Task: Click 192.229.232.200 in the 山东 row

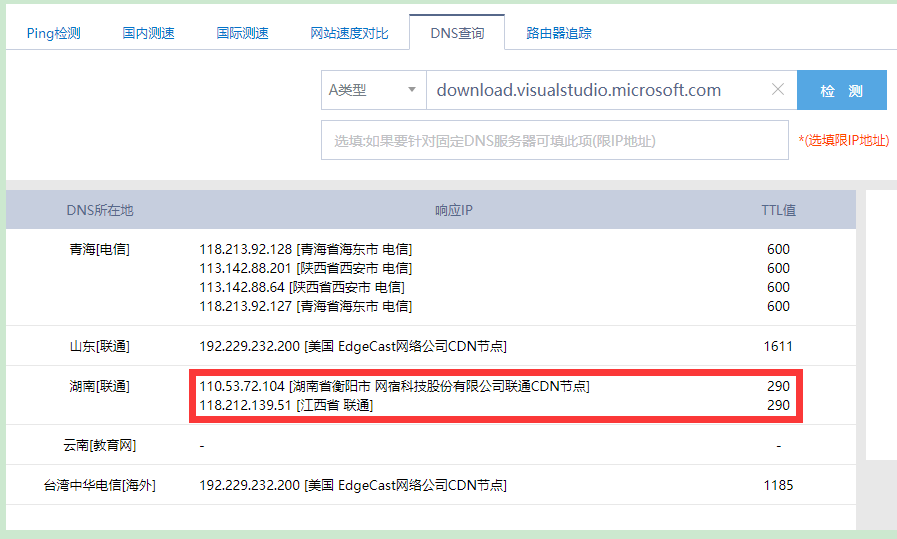Action: pyautogui.click(x=353, y=346)
